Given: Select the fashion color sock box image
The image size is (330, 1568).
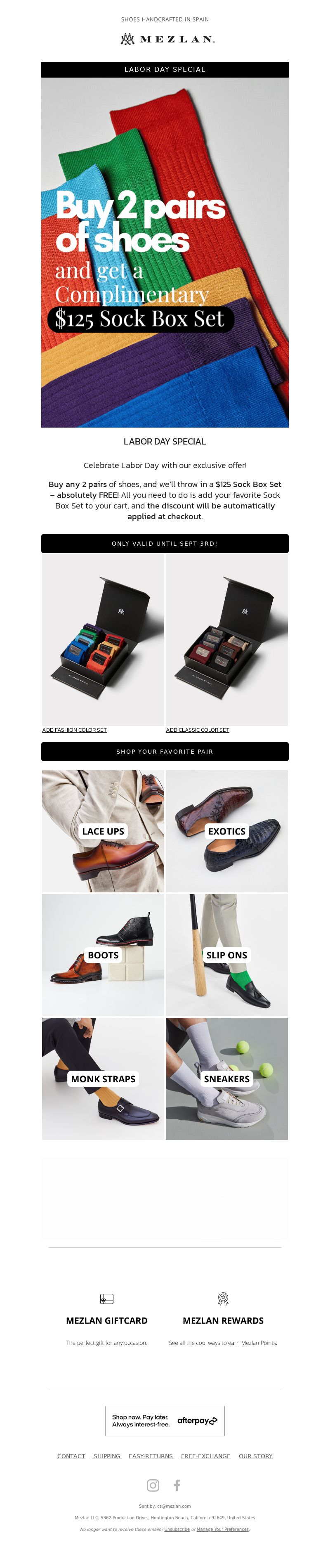Looking at the screenshot, I should (x=103, y=639).
